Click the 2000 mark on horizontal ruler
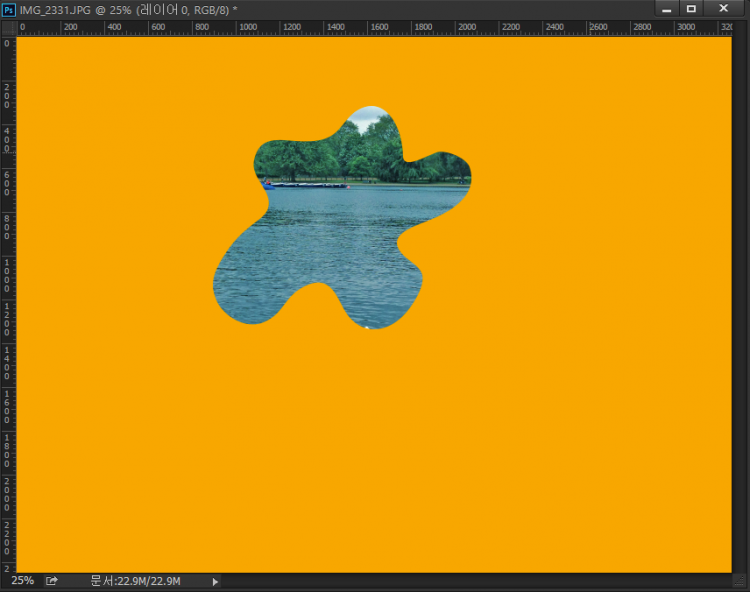 tap(467, 28)
